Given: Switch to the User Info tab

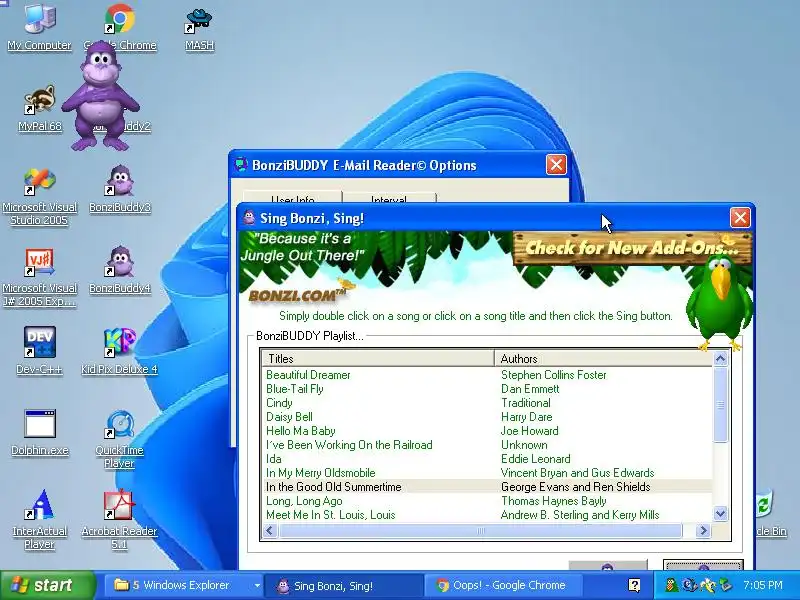Looking at the screenshot, I should [292, 198].
